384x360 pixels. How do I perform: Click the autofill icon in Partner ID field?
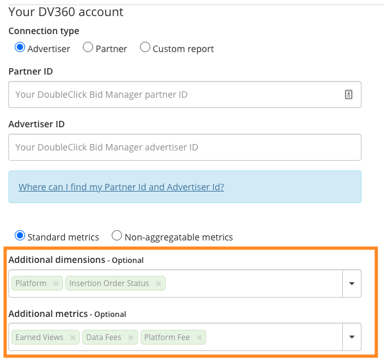coord(348,95)
